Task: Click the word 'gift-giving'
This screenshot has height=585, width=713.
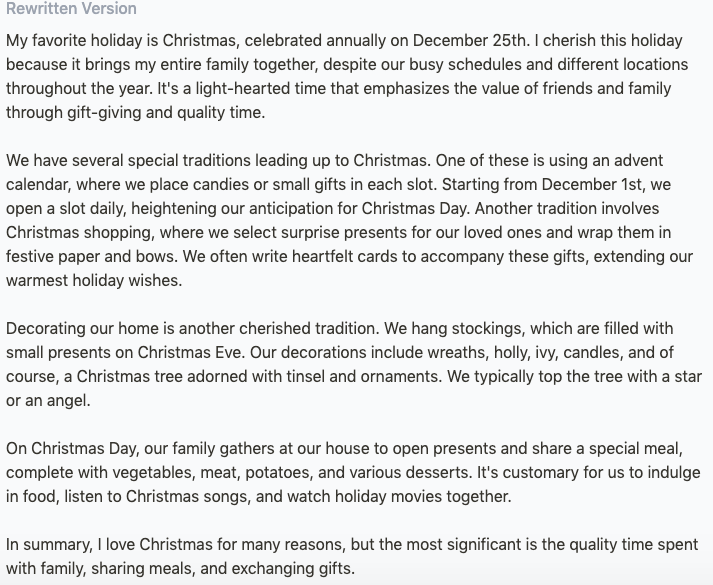Action: 104,112
